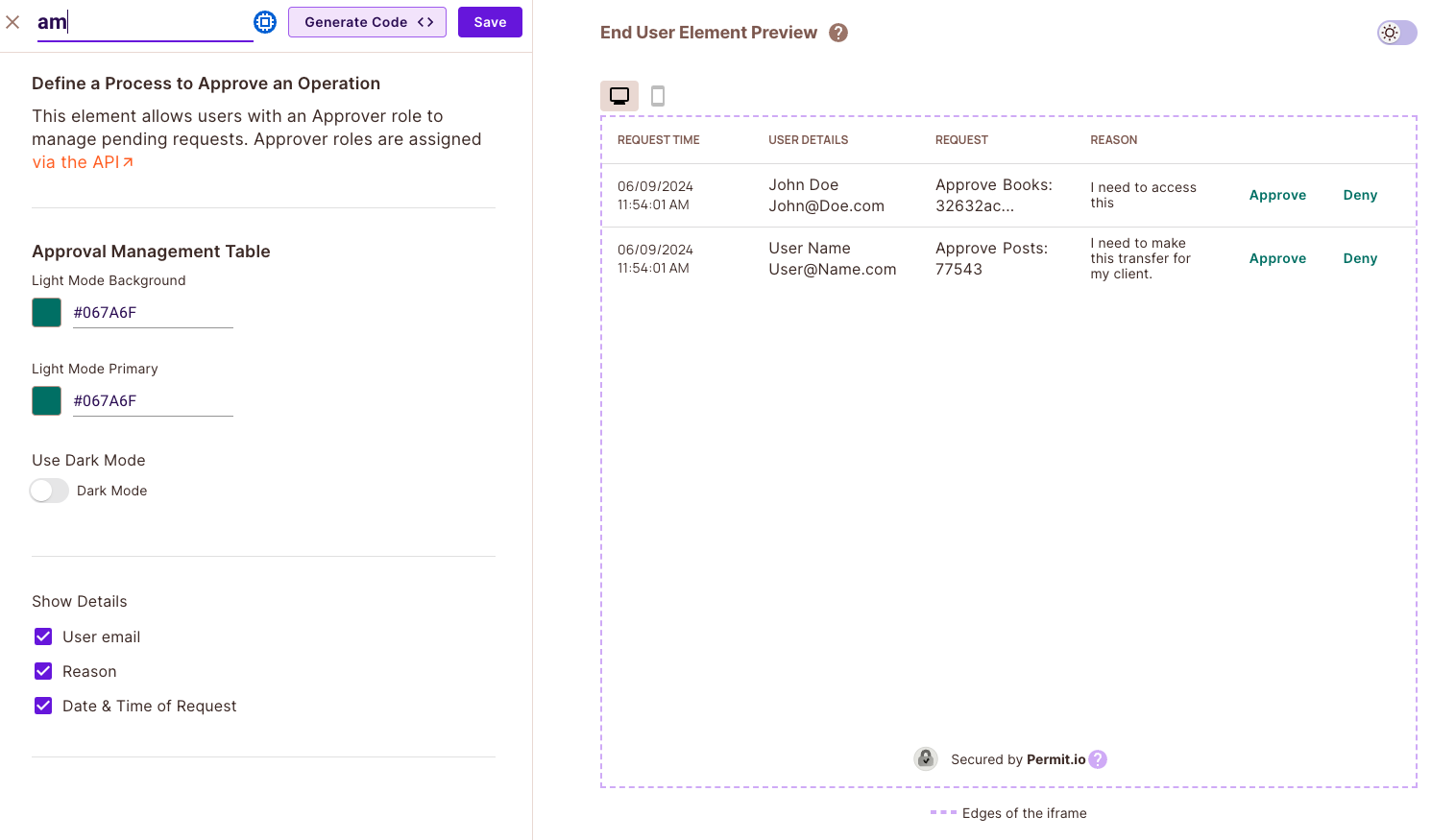Viewport: 1431px width, 840px height.
Task: Uncheck the User email option
Action: coord(42,636)
